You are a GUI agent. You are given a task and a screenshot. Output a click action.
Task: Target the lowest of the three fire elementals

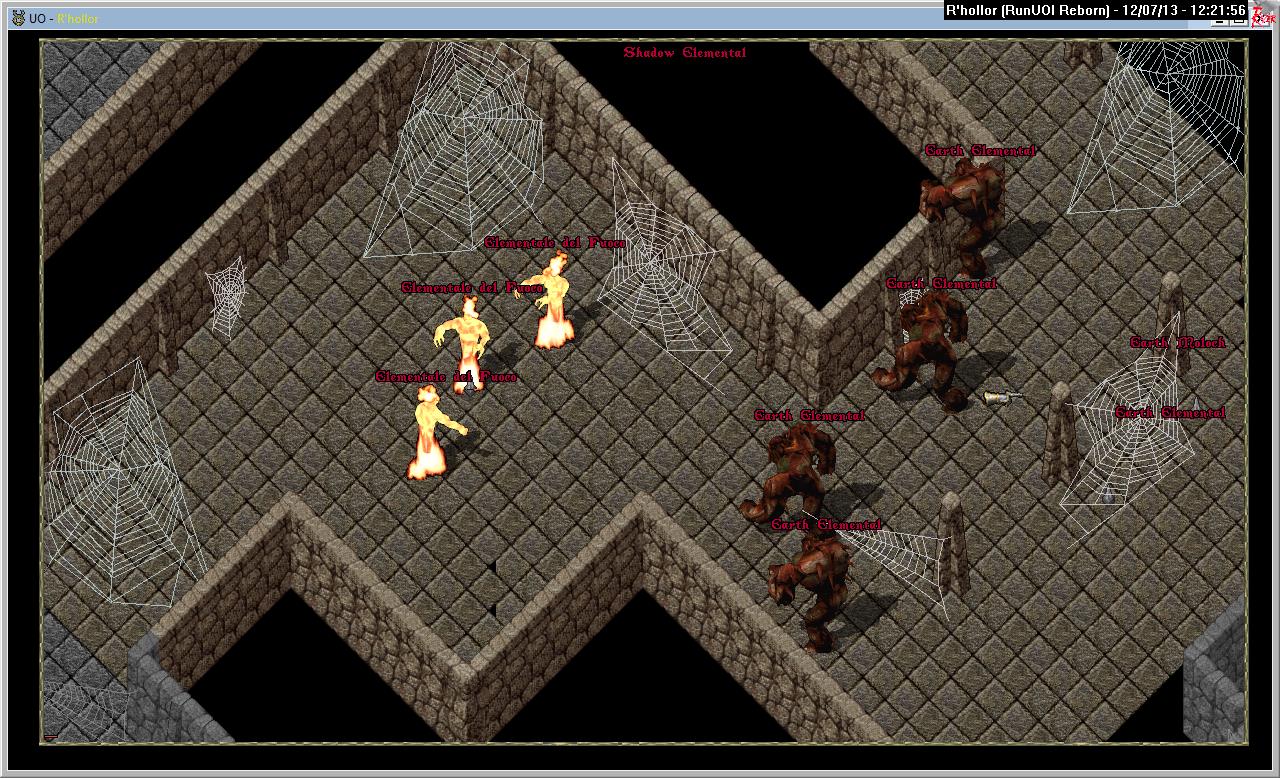(435, 431)
